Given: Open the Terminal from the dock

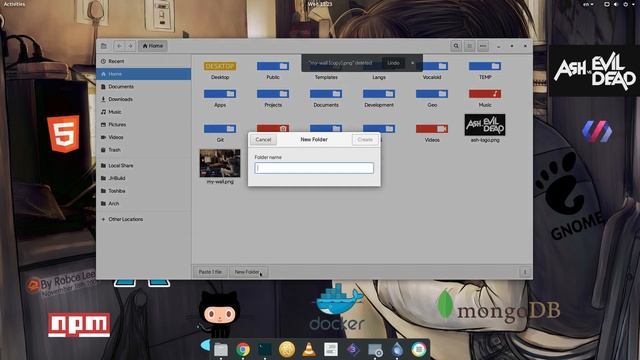Looking at the screenshot, I should [x=265, y=349].
